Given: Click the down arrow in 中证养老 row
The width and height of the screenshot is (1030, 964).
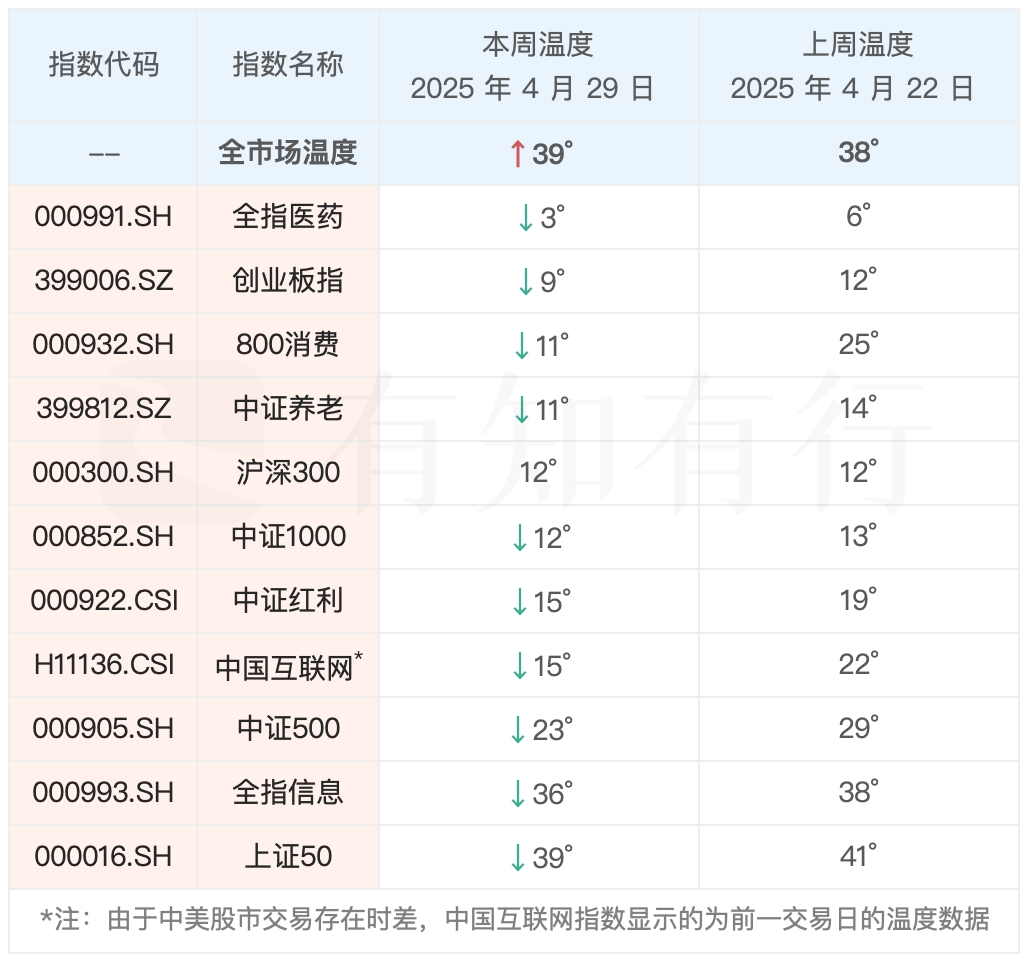Looking at the screenshot, I should (522, 410).
